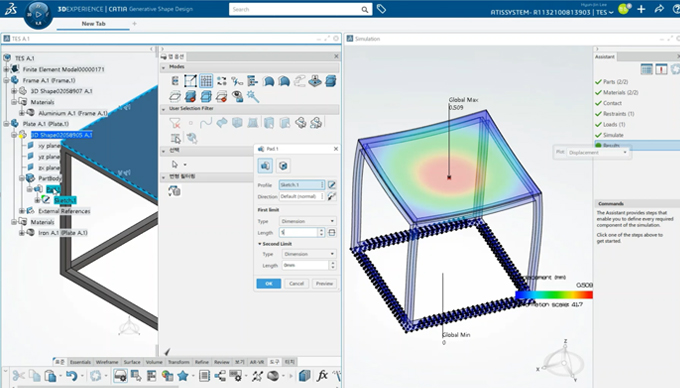The width and height of the screenshot is (680, 388).
Task: Click the Preview button in Pad dialog
Action: pos(324,284)
